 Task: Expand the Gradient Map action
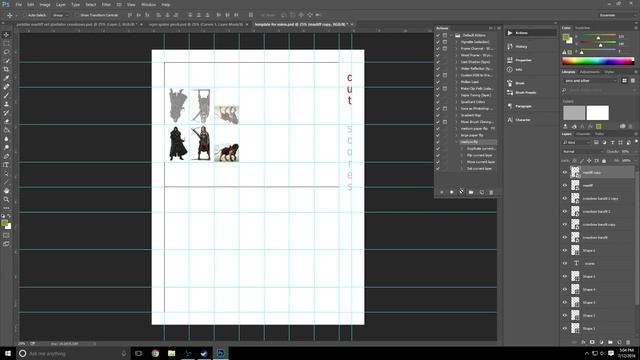point(457,115)
